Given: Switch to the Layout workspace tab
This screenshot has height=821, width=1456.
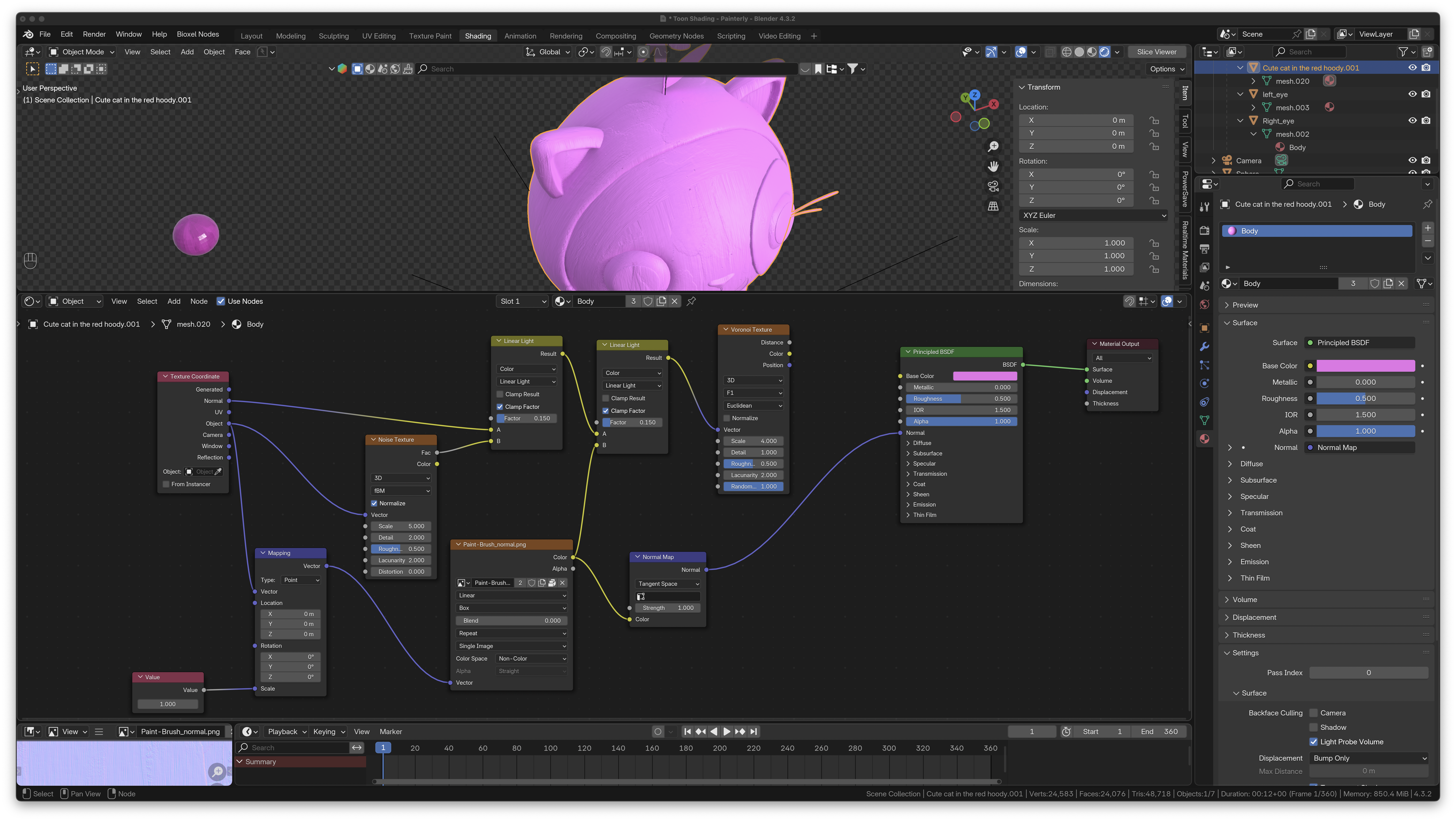Looking at the screenshot, I should click(252, 36).
